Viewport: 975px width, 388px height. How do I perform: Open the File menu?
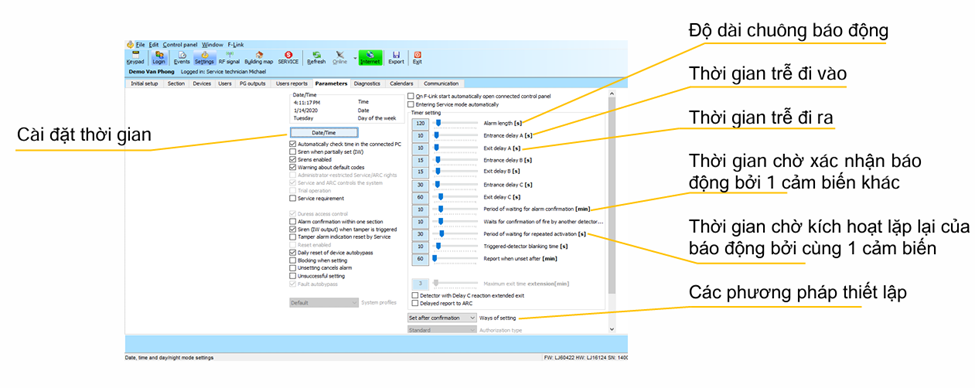(x=141, y=45)
